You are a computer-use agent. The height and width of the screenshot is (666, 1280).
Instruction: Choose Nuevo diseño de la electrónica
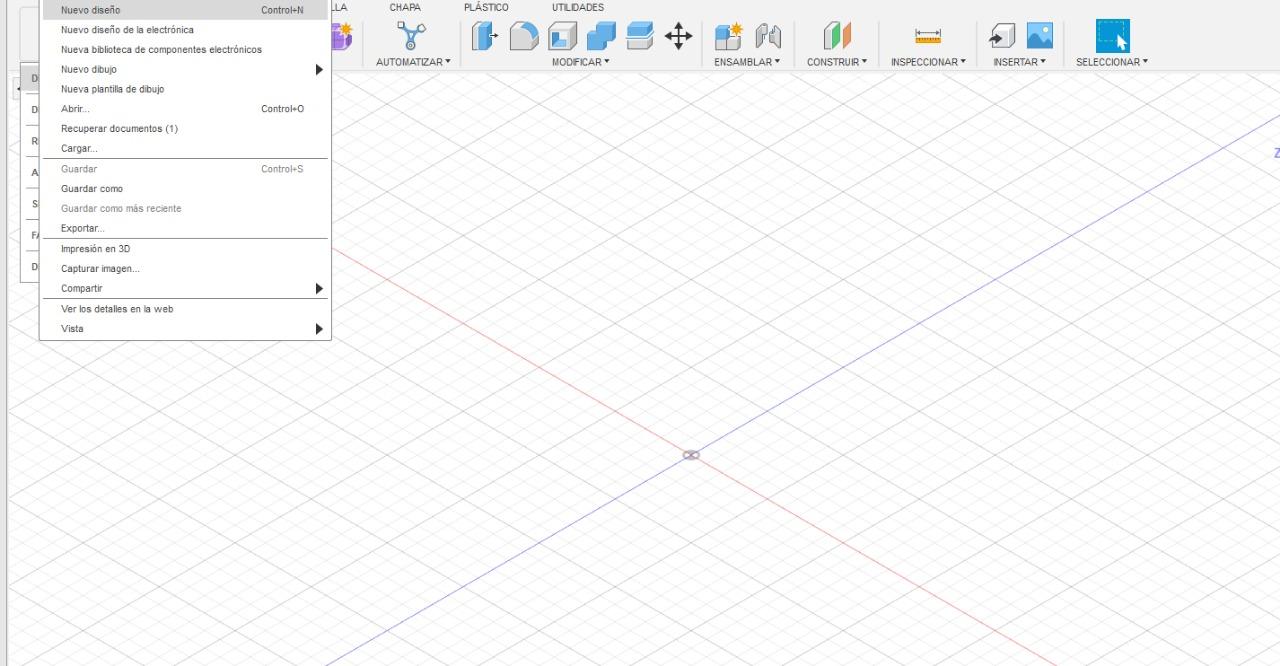(185, 30)
